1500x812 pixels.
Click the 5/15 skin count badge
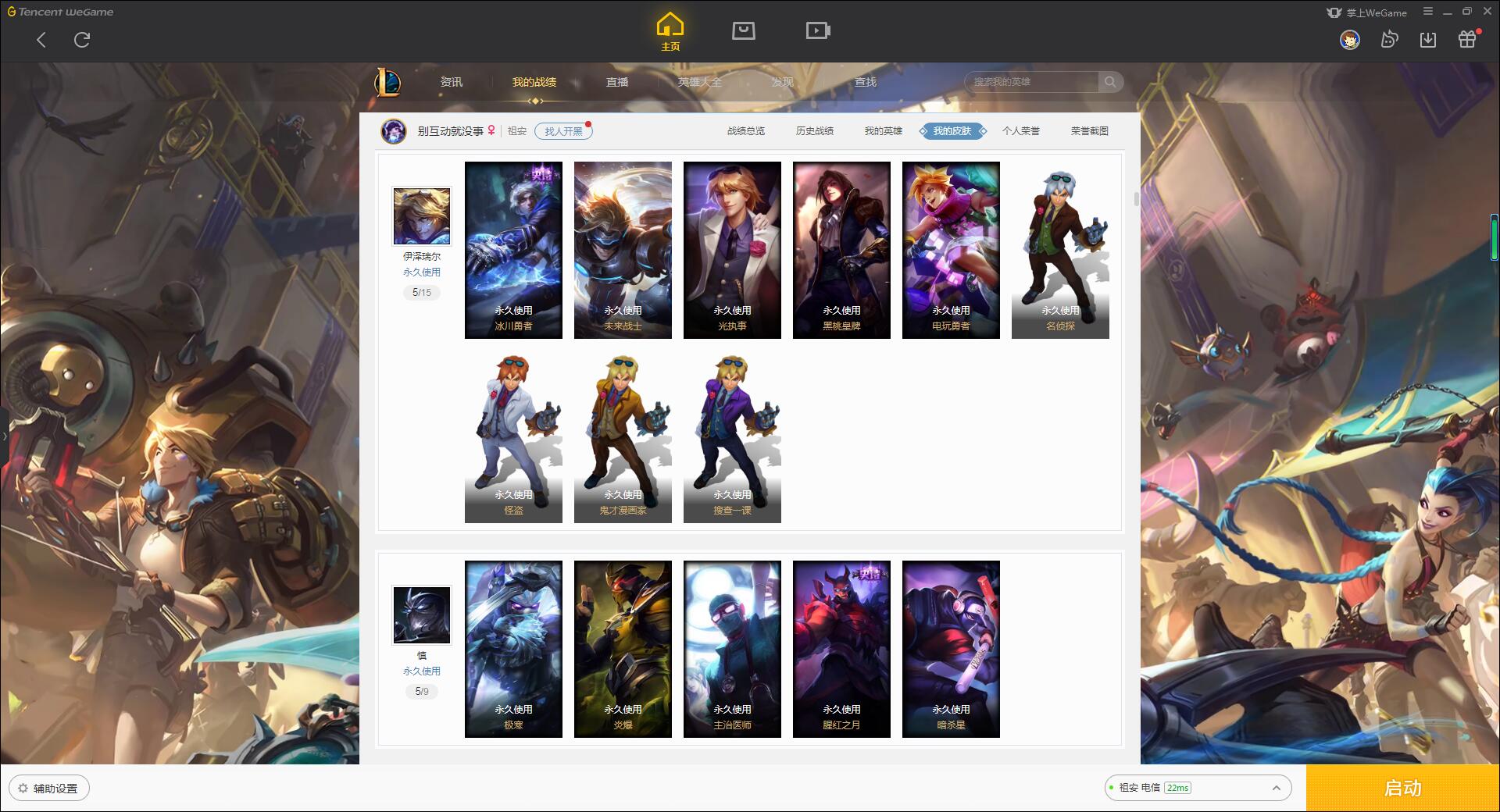pyautogui.click(x=422, y=293)
